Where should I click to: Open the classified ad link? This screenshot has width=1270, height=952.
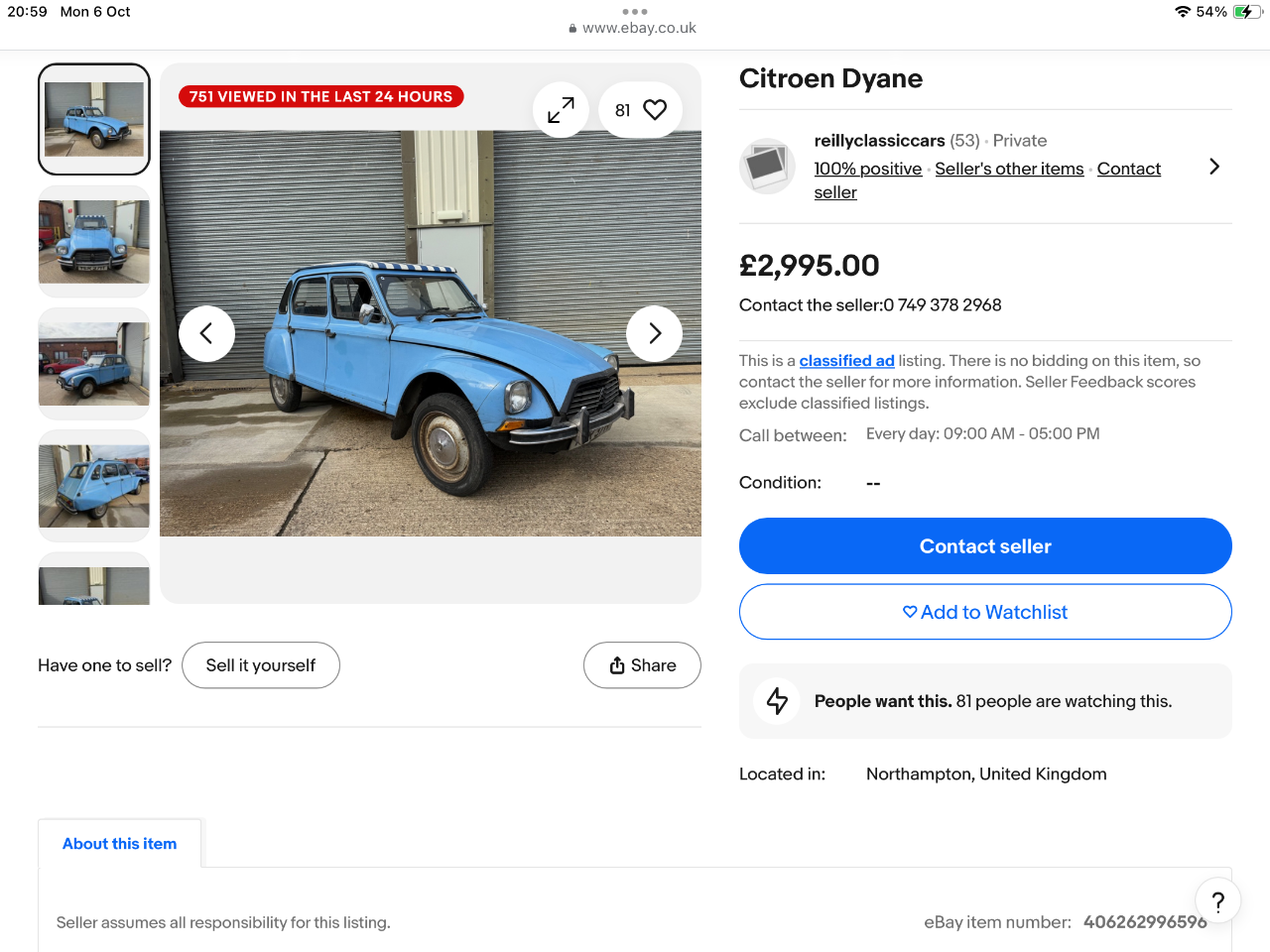[846, 361]
